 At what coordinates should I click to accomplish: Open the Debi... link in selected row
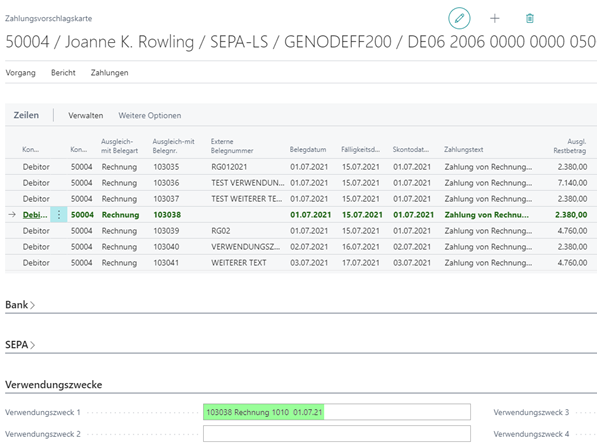pyautogui.click(x=35, y=215)
